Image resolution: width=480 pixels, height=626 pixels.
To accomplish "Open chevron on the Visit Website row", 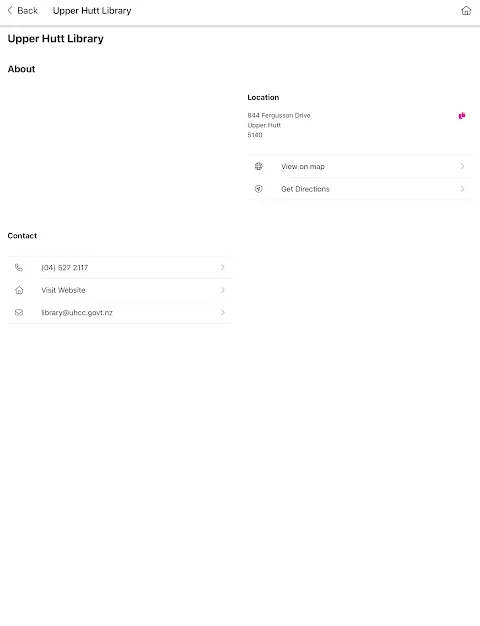I will (x=223, y=290).
